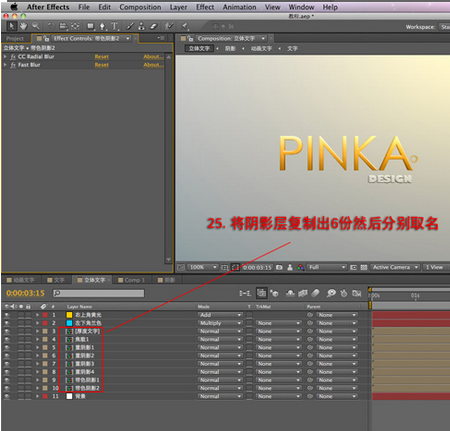
Task: Select the Brush tool
Action: point(130,26)
